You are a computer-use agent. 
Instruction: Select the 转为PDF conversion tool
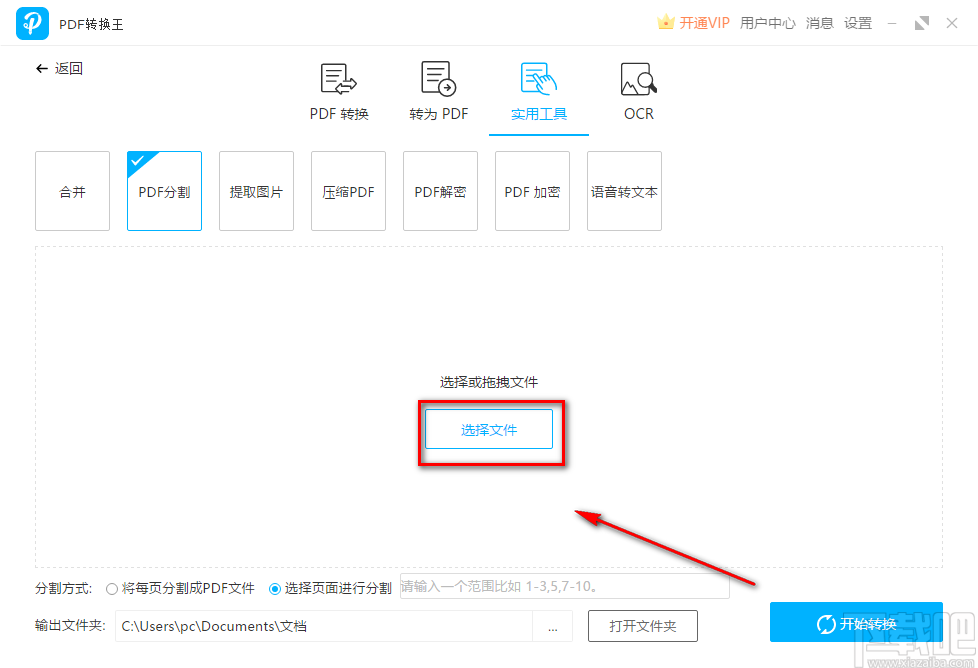pos(438,90)
